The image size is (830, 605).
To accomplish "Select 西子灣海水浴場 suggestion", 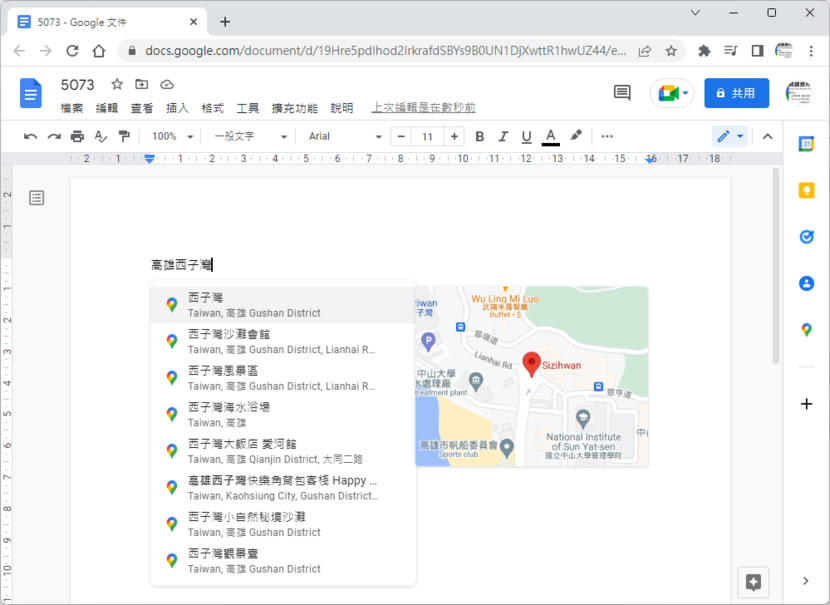I will [283, 414].
